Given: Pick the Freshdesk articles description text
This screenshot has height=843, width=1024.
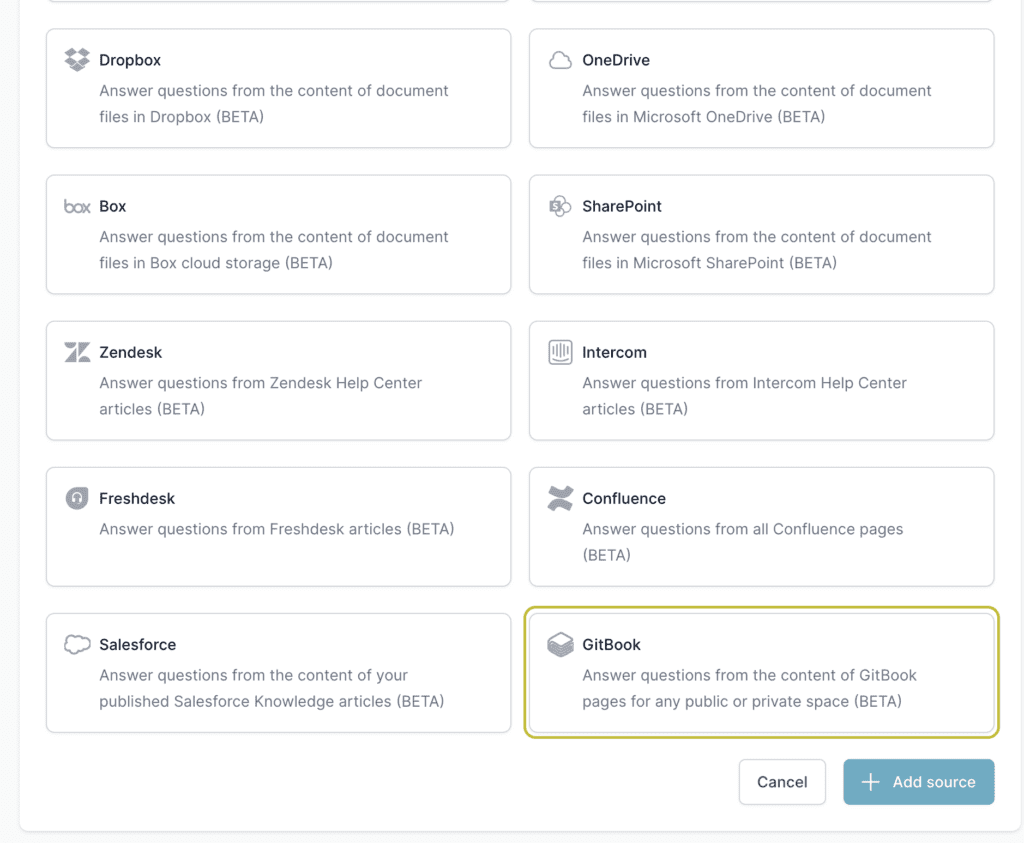Looking at the screenshot, I should (276, 528).
